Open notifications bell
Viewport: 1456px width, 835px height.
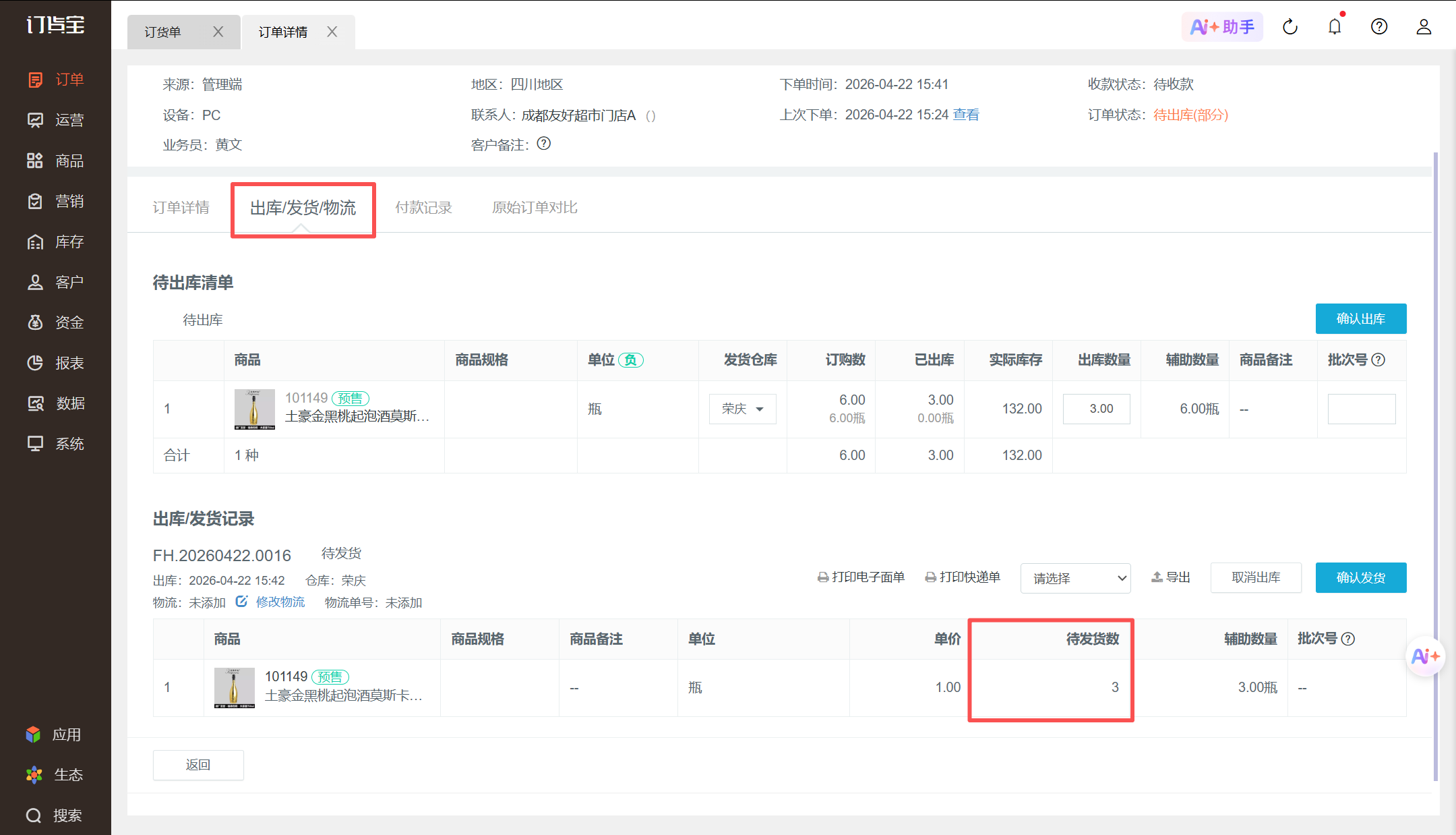(x=1335, y=27)
